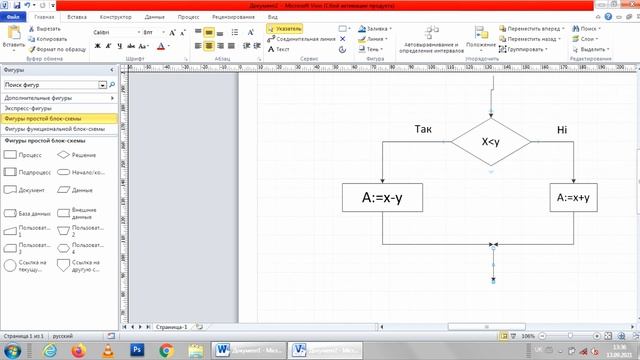Open the Calibri font name dropdown
The height and width of the screenshot is (360, 640).
pyautogui.click(x=139, y=32)
